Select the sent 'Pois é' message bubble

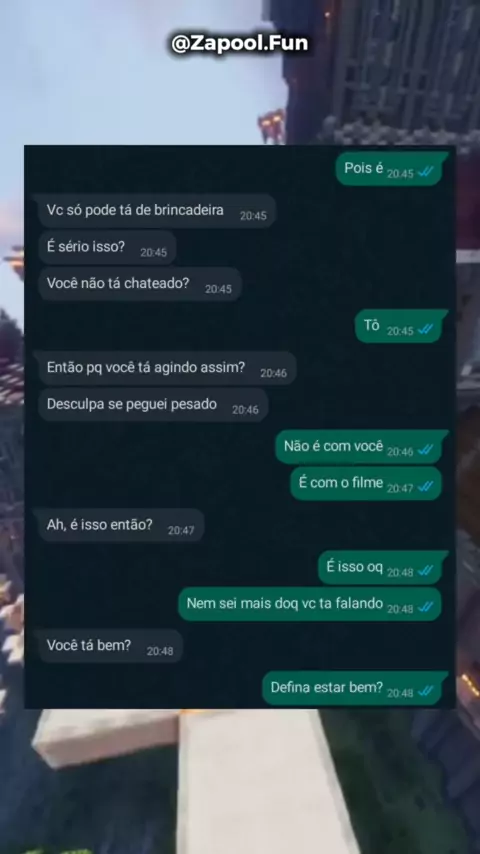coord(391,169)
